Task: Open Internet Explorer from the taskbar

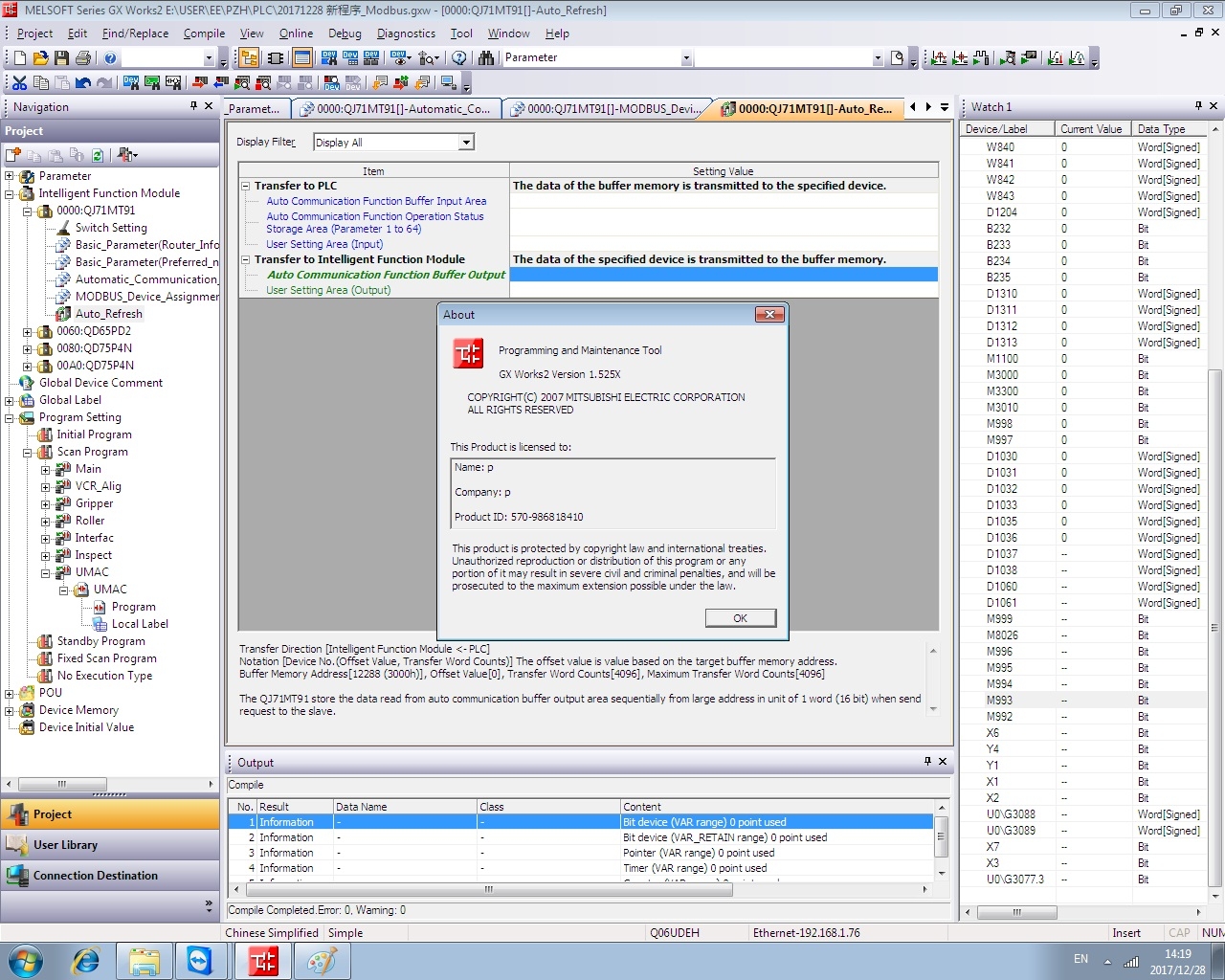Action: (x=86, y=961)
